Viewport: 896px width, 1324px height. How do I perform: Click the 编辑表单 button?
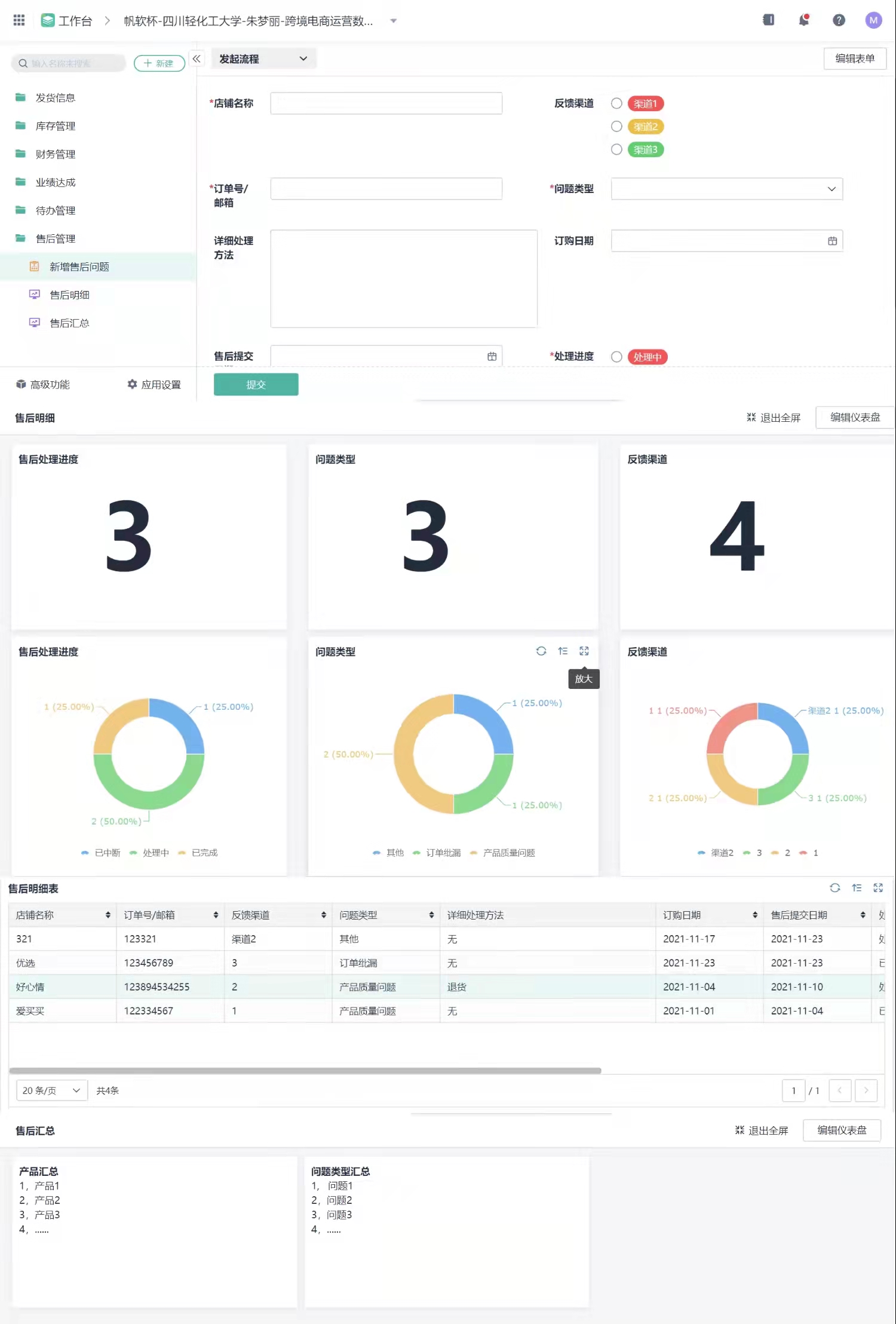tap(854, 59)
